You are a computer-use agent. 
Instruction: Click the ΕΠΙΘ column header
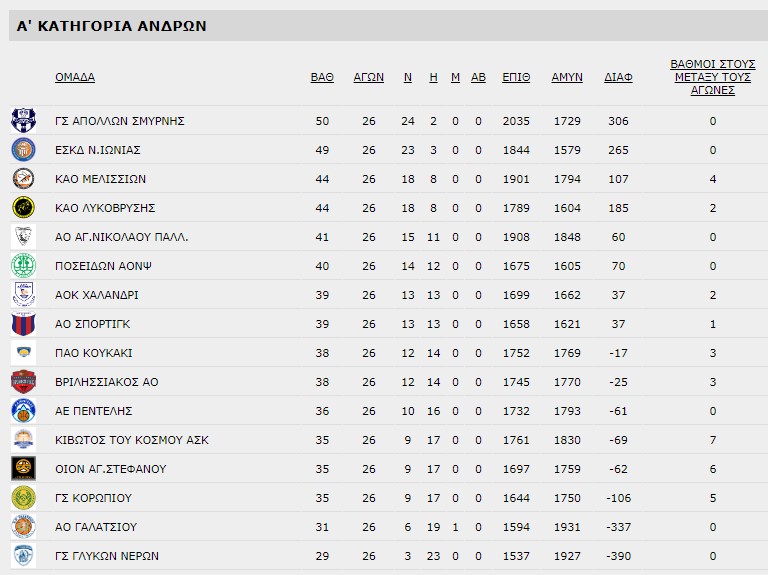click(x=516, y=77)
